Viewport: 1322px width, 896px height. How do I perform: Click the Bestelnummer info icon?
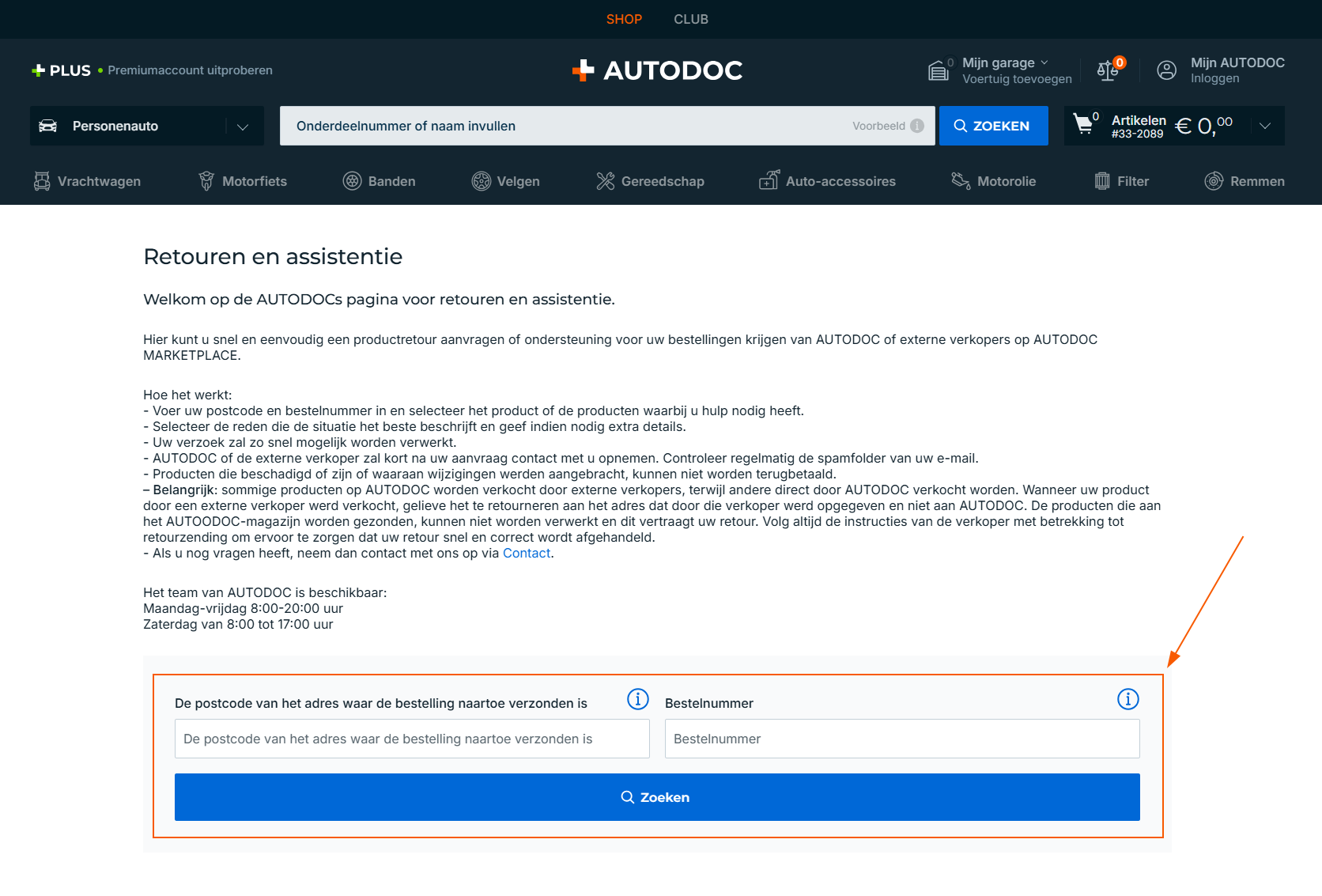click(x=1128, y=699)
